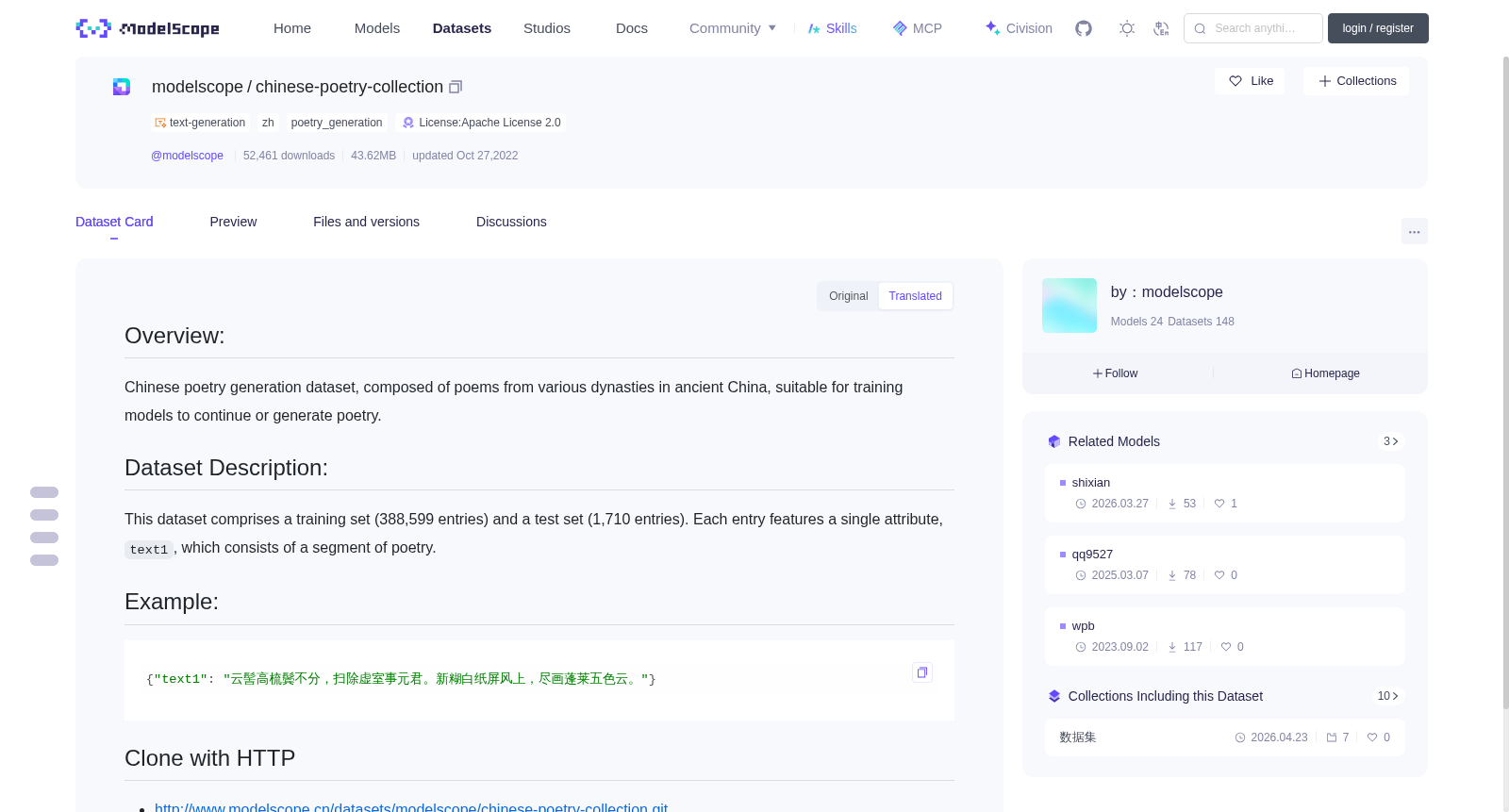The image size is (1509, 812).
Task: Click the plus icon on Collections
Action: [1325, 81]
